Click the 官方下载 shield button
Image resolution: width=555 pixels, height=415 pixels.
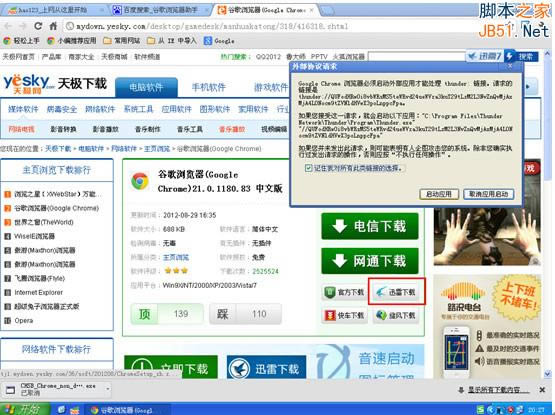[x=344, y=292]
